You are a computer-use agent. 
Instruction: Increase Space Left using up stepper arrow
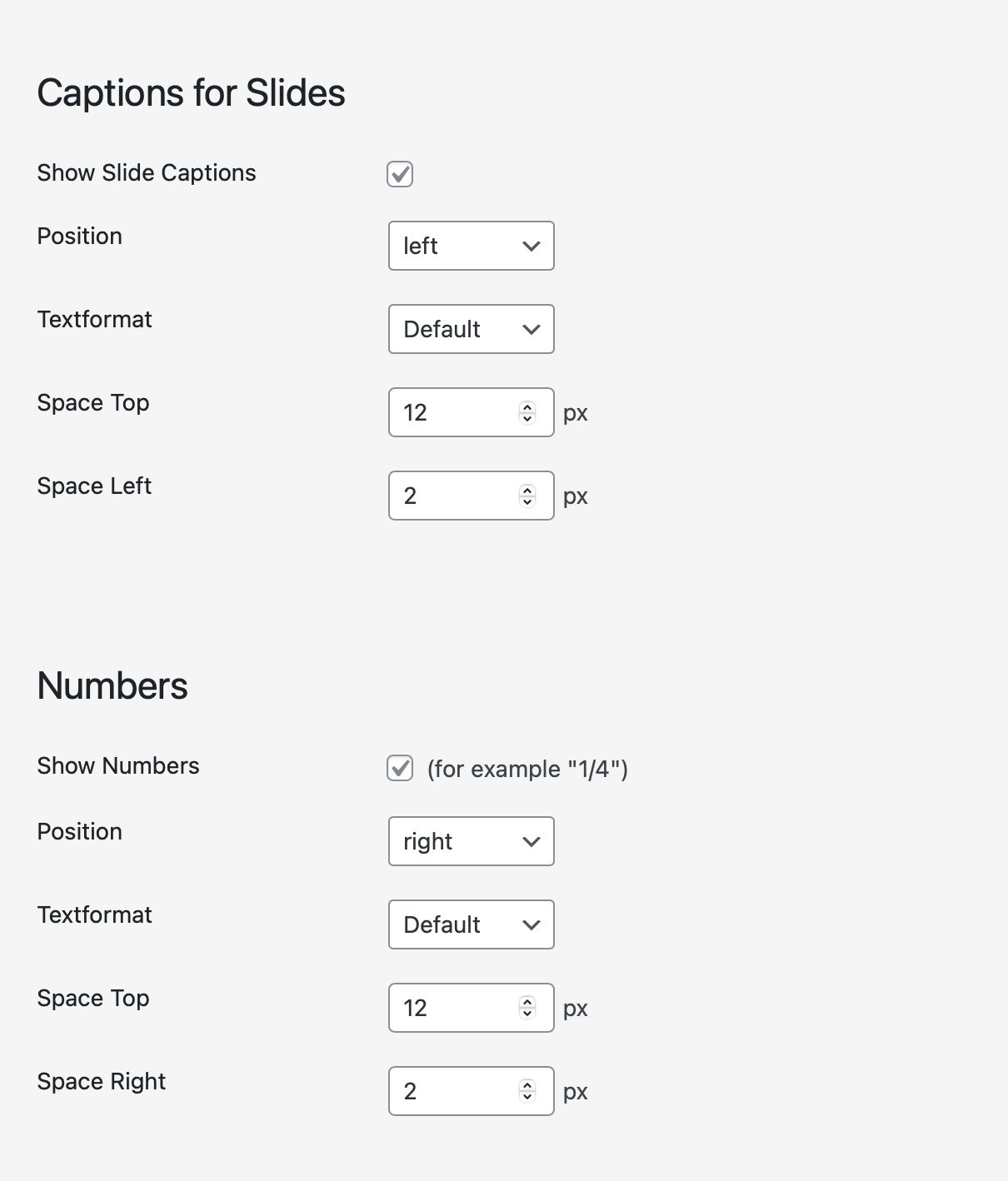pyautogui.click(x=527, y=490)
